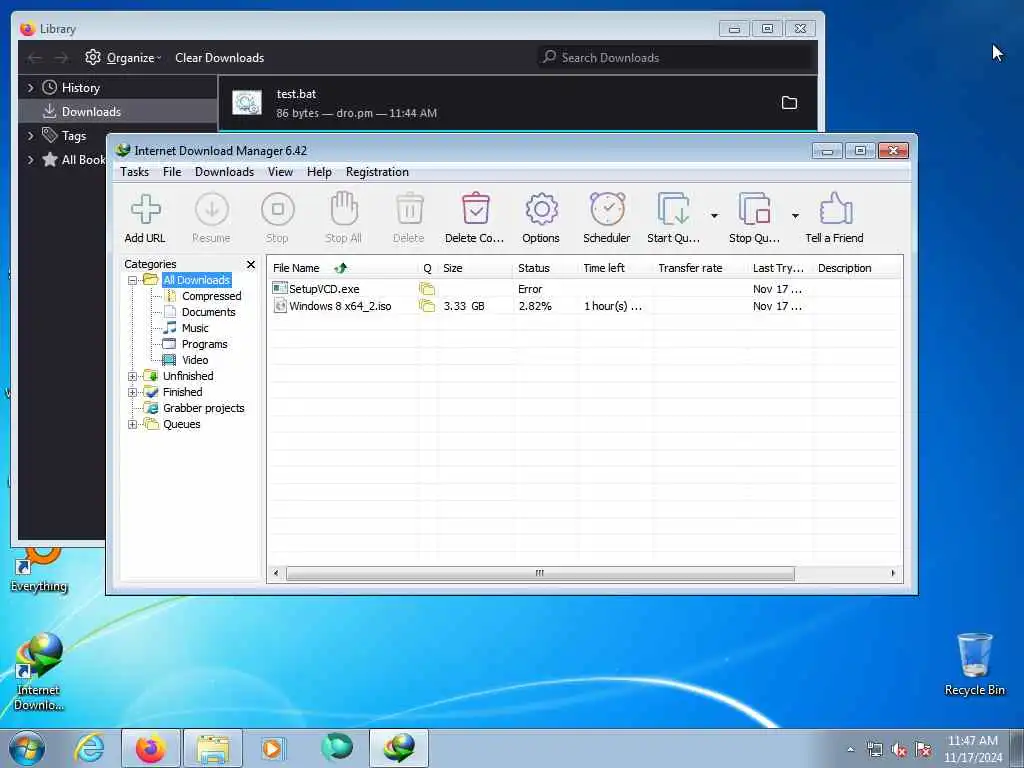Open the Help menu

click(319, 172)
